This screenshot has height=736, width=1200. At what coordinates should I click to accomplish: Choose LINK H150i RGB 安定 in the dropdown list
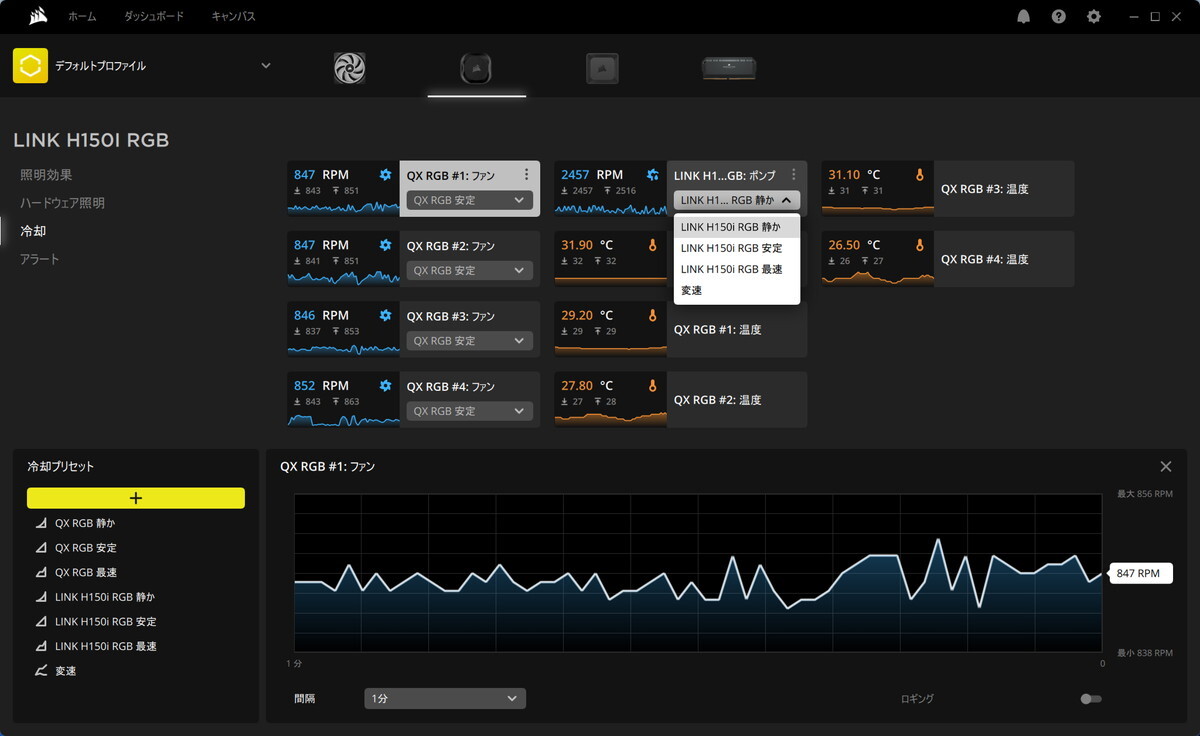tap(737, 248)
